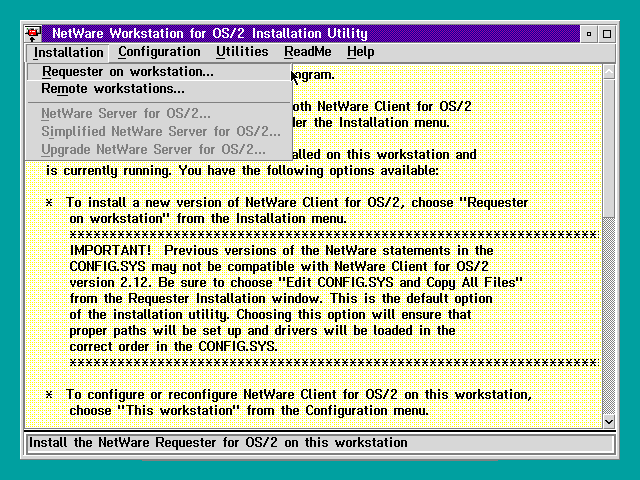Click the scrollbar up arrow
640x480 pixels.
[x=609, y=72]
